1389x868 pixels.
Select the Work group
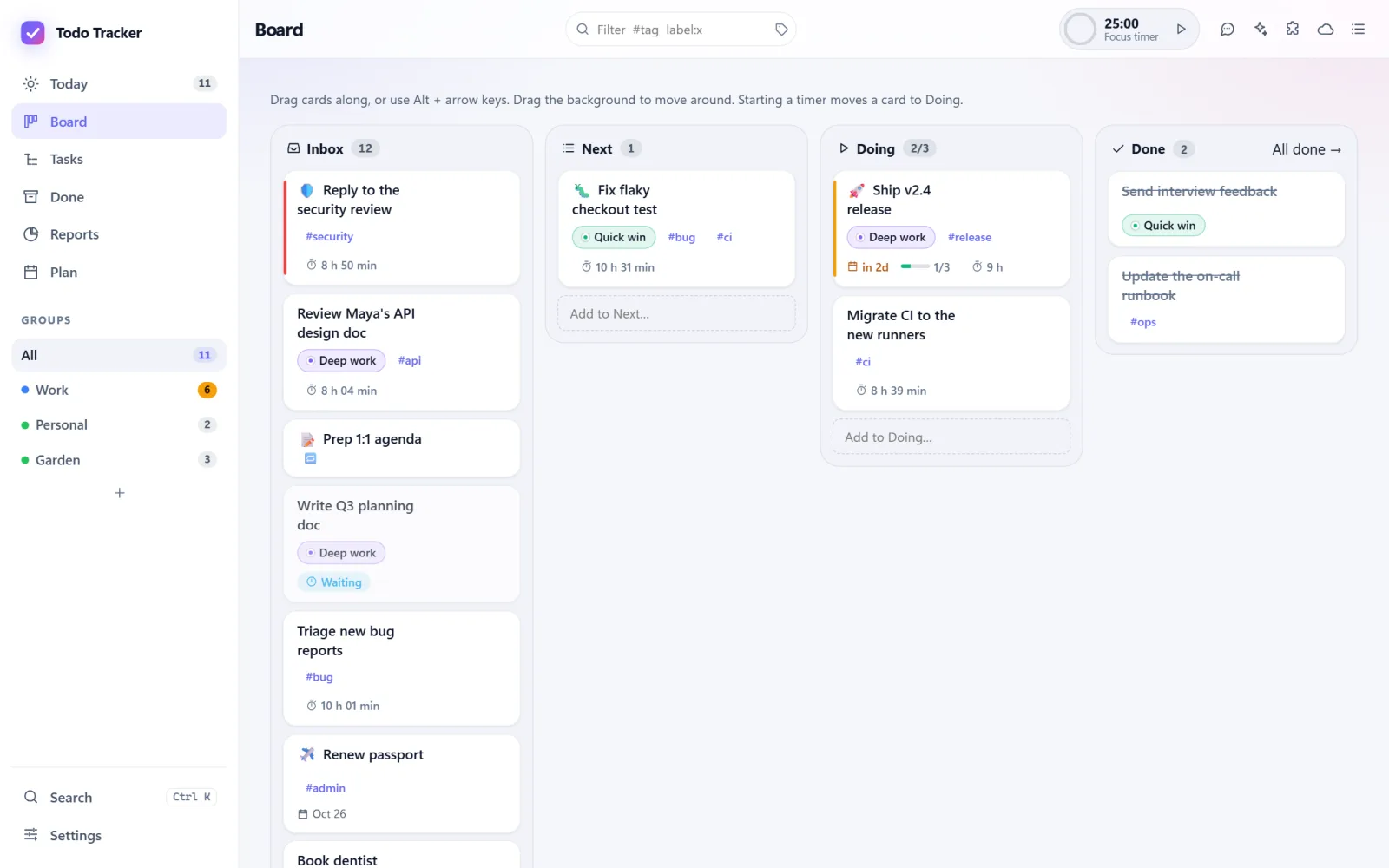tap(119, 391)
